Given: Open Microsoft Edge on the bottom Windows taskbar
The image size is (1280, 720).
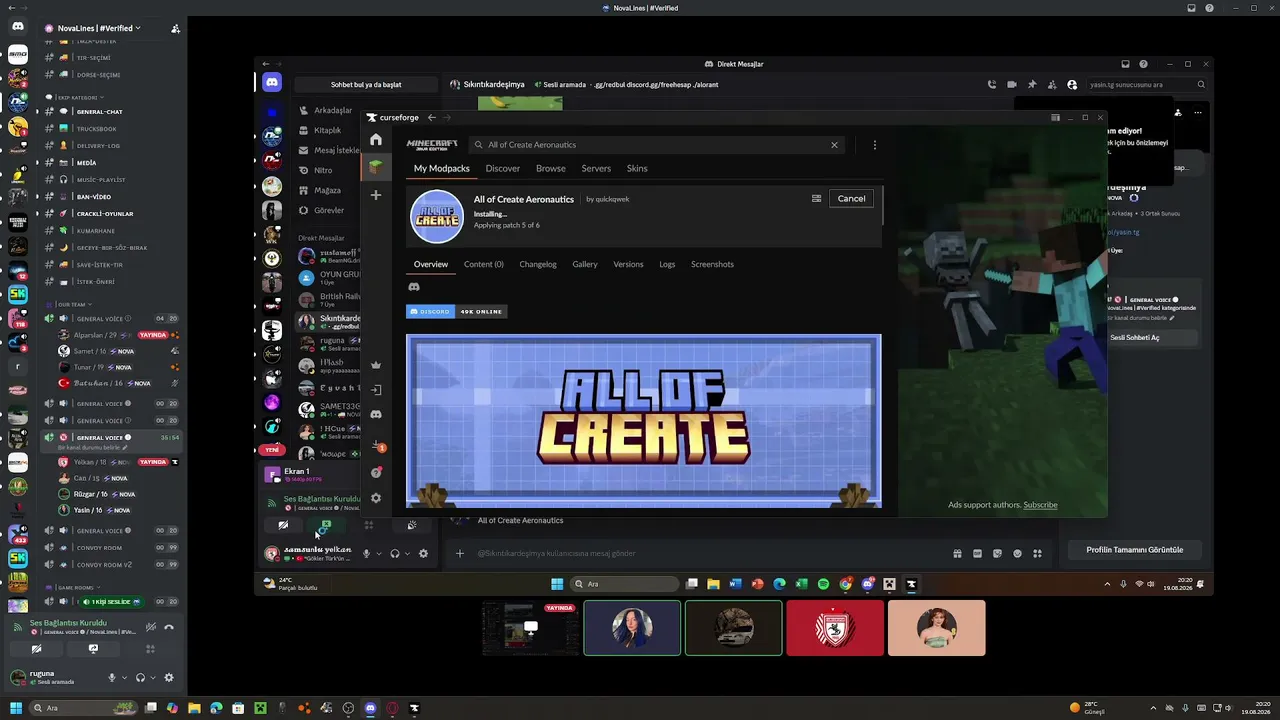Looking at the screenshot, I should [216, 708].
